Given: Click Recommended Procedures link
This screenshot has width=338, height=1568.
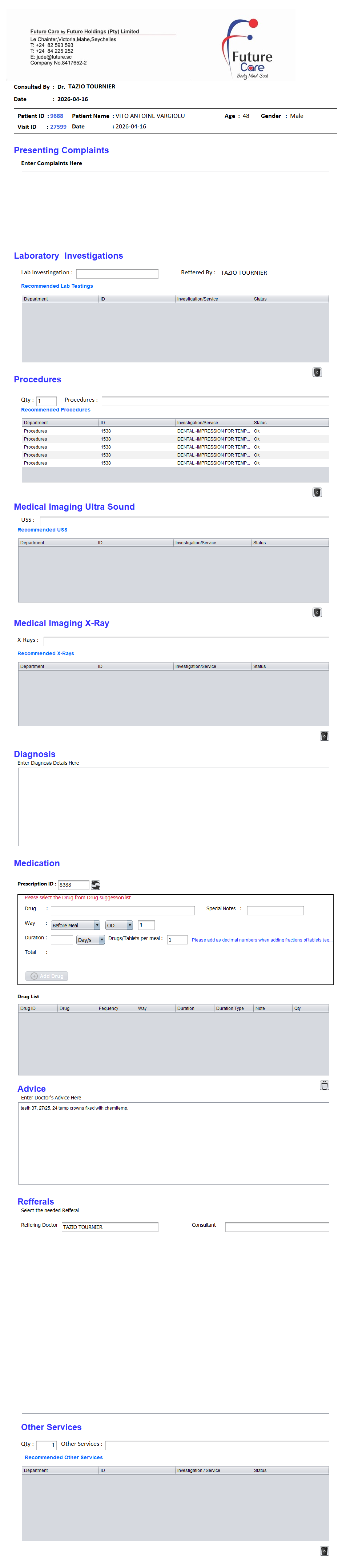Looking at the screenshot, I should coord(56,409).
